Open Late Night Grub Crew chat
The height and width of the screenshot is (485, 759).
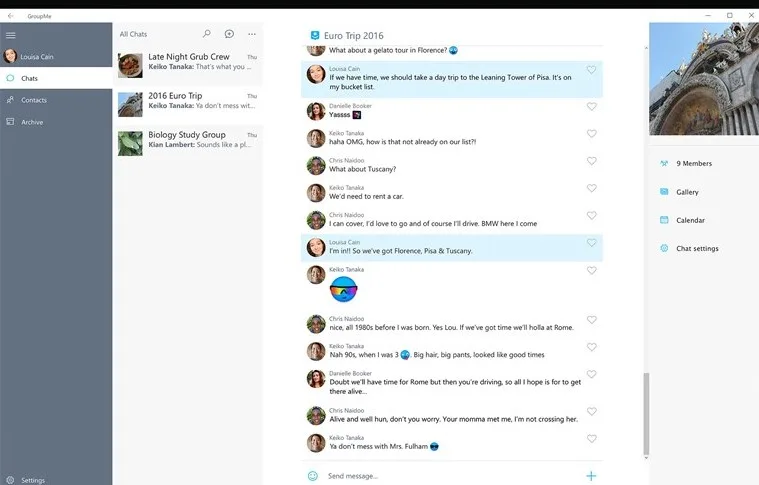point(188,64)
